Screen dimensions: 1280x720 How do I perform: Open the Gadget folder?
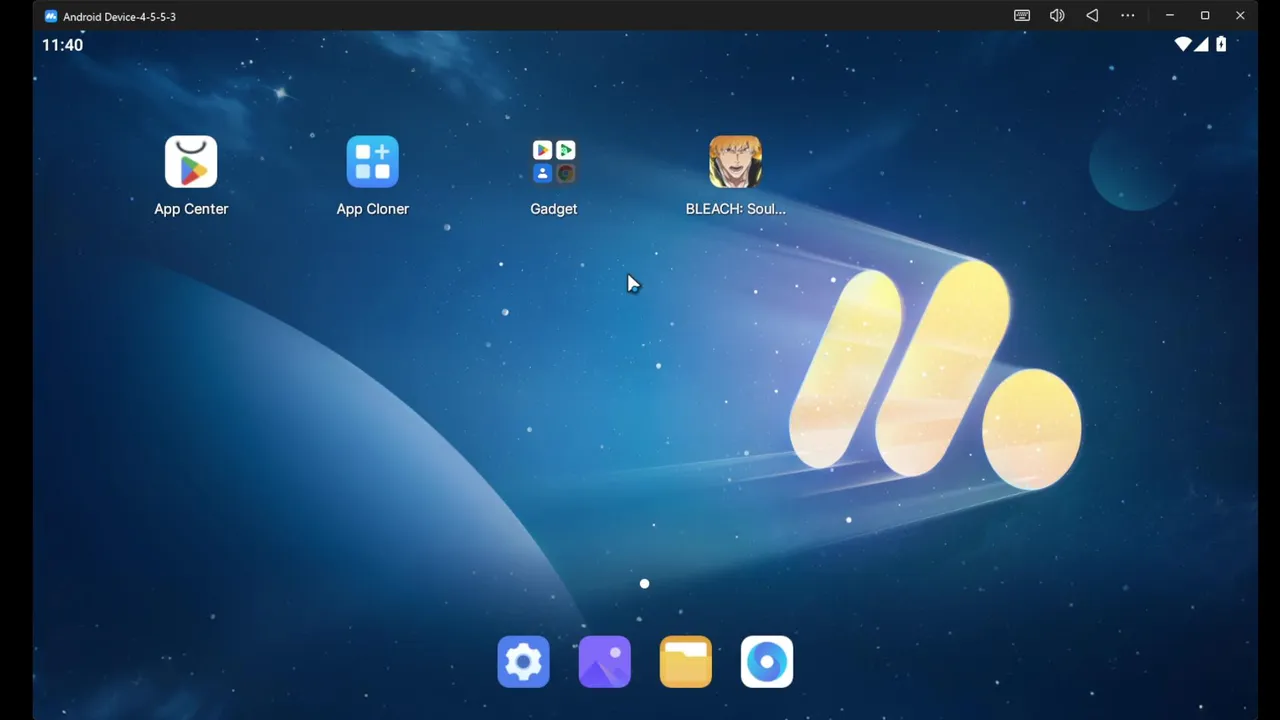[554, 162]
